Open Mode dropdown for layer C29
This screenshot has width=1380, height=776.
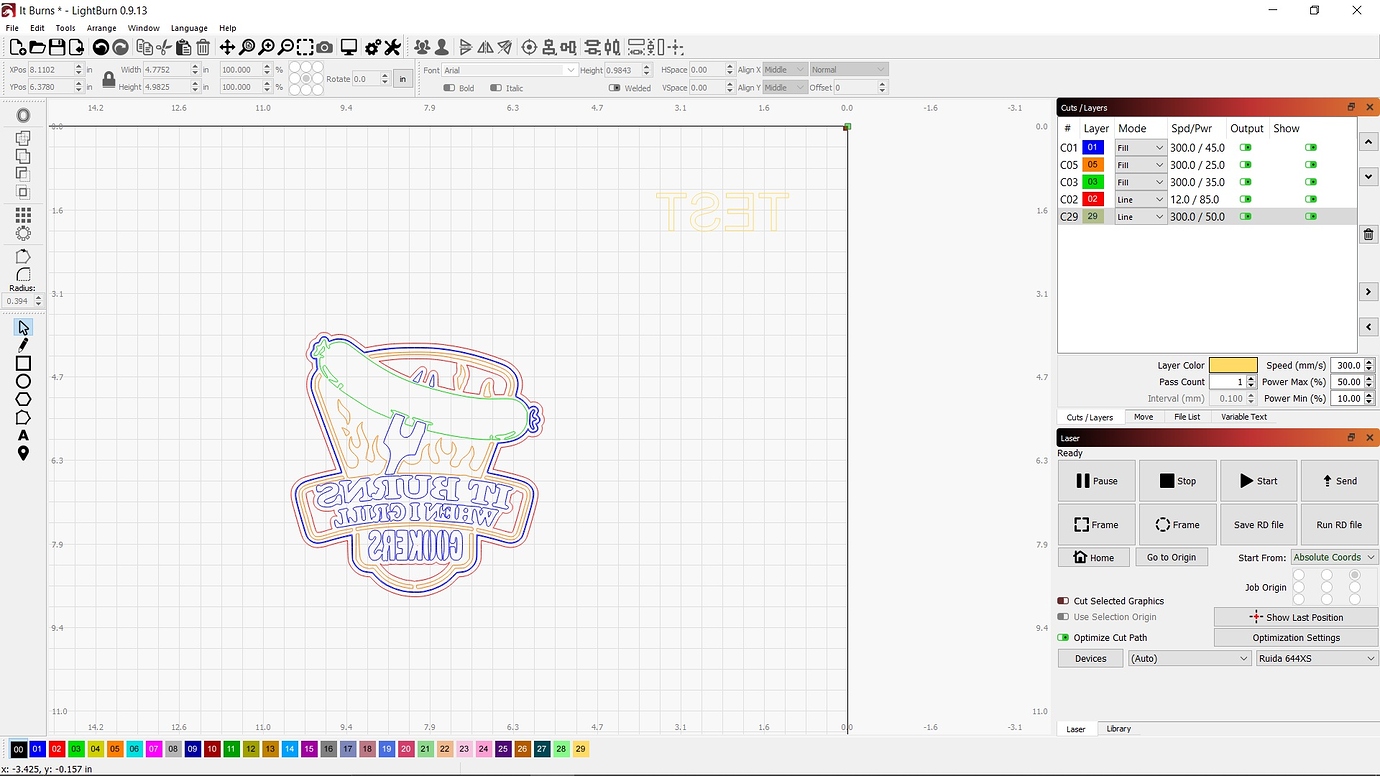click(1140, 216)
